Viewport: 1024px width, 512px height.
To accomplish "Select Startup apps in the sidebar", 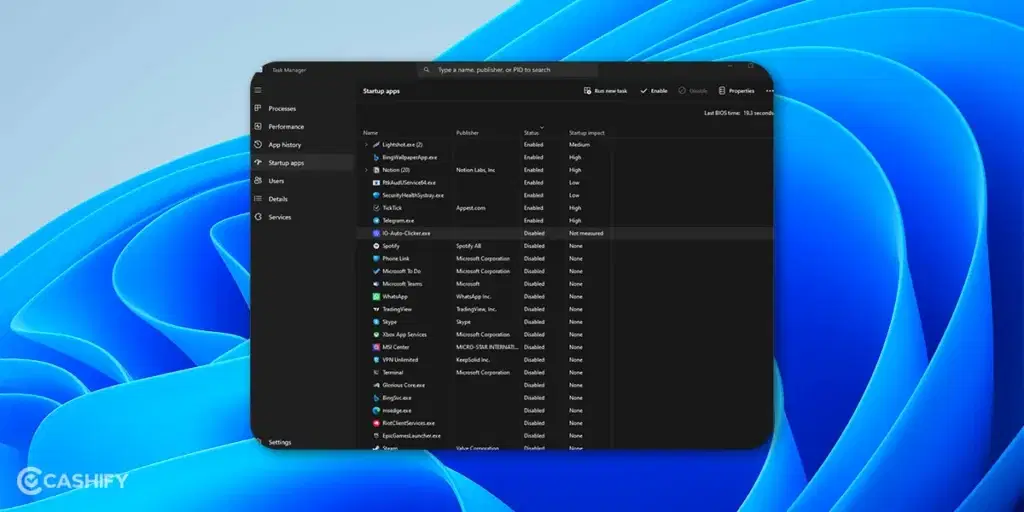I will pyautogui.click(x=302, y=163).
